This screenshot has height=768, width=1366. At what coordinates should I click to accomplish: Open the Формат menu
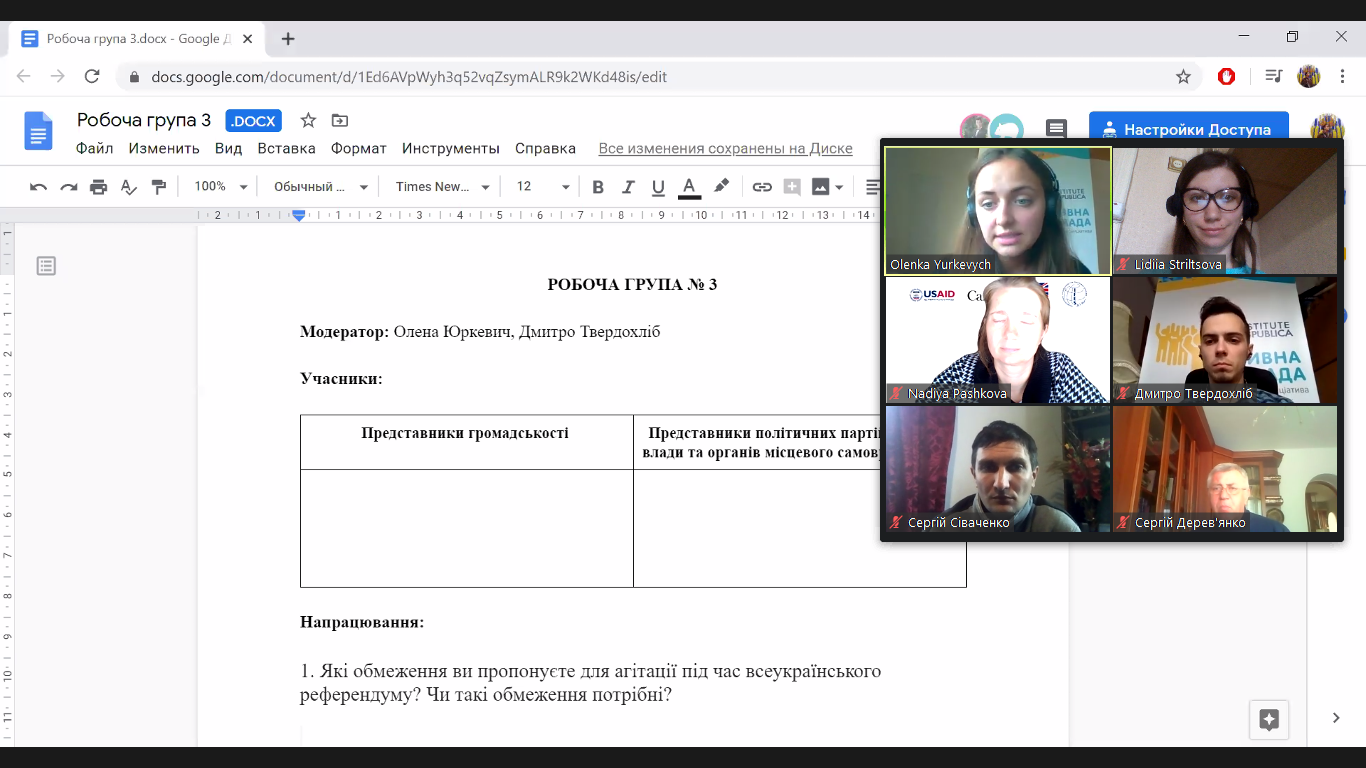click(359, 148)
